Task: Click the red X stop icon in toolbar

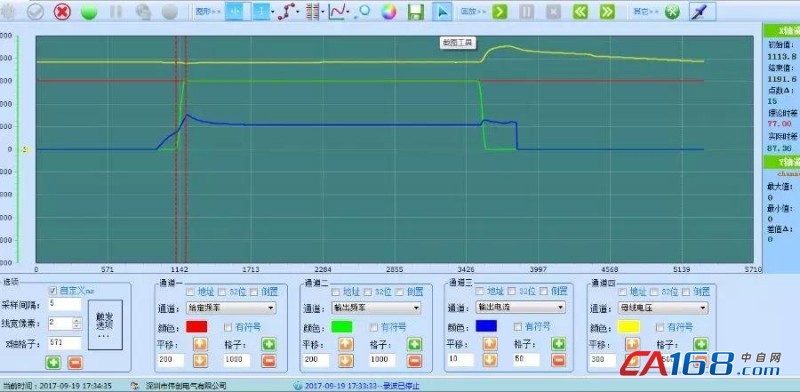Action: pos(62,11)
